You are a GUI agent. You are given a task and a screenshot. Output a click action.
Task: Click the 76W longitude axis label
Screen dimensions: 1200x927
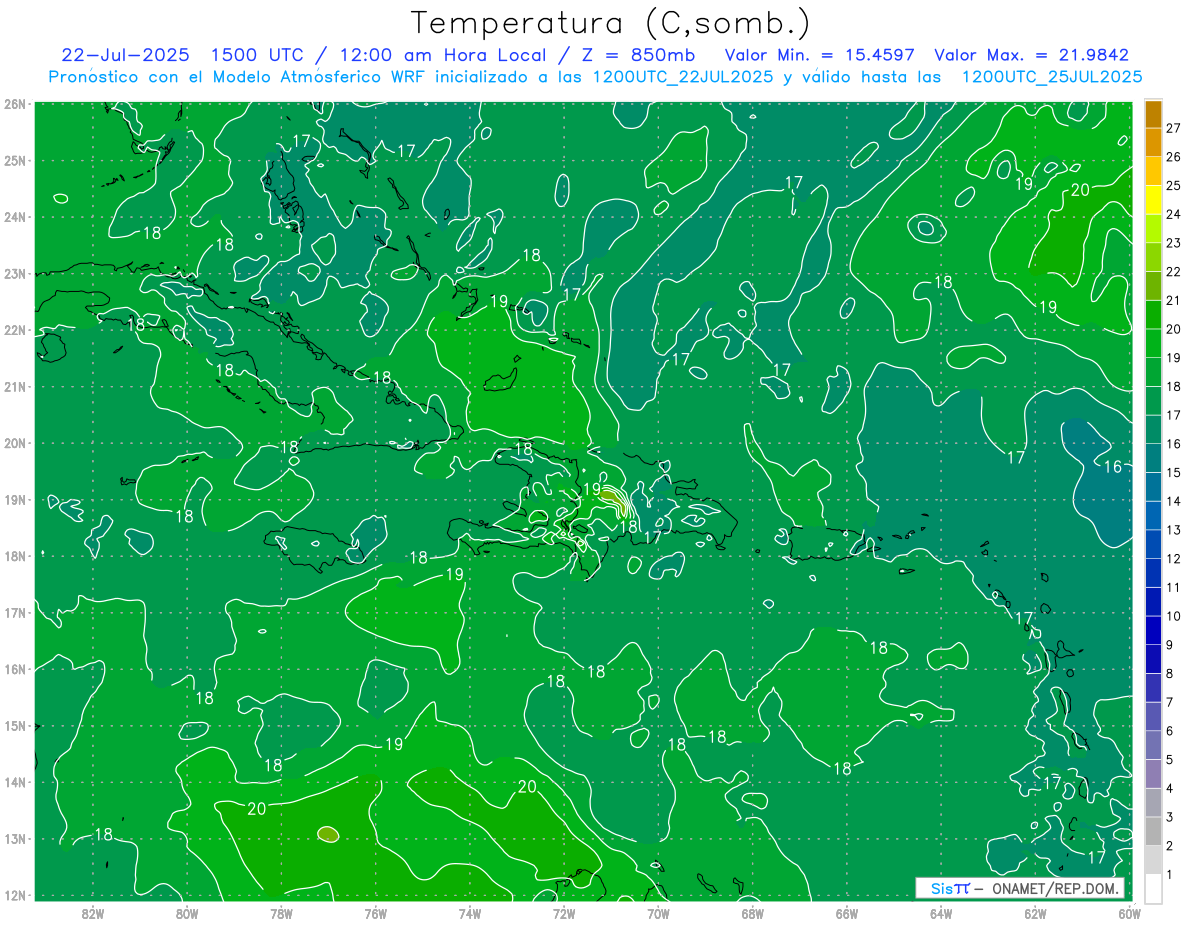(x=375, y=913)
